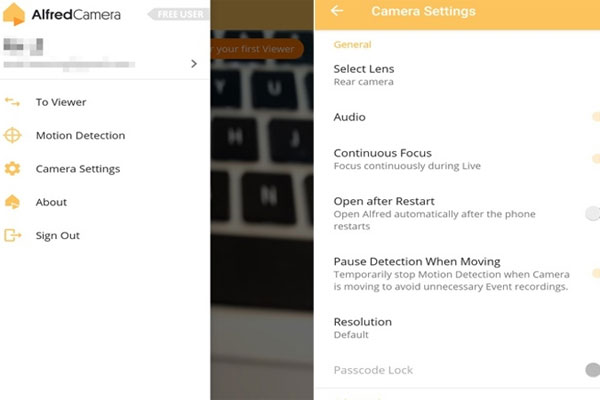Click the Camera Settings gear icon

[12, 168]
